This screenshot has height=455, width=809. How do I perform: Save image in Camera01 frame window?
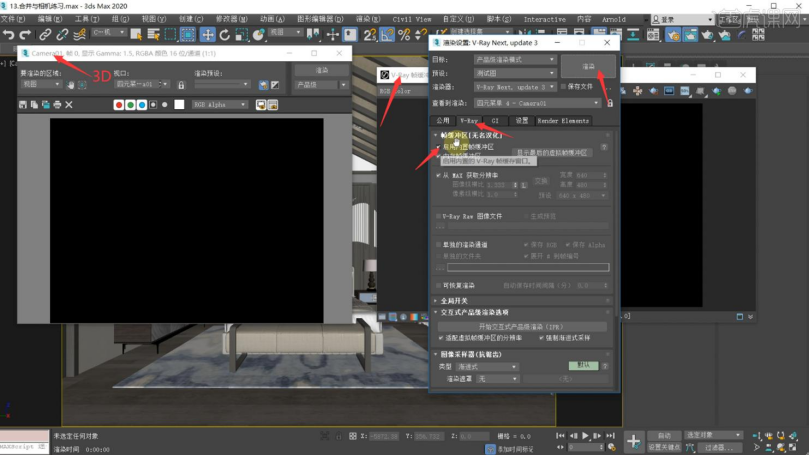[23, 105]
